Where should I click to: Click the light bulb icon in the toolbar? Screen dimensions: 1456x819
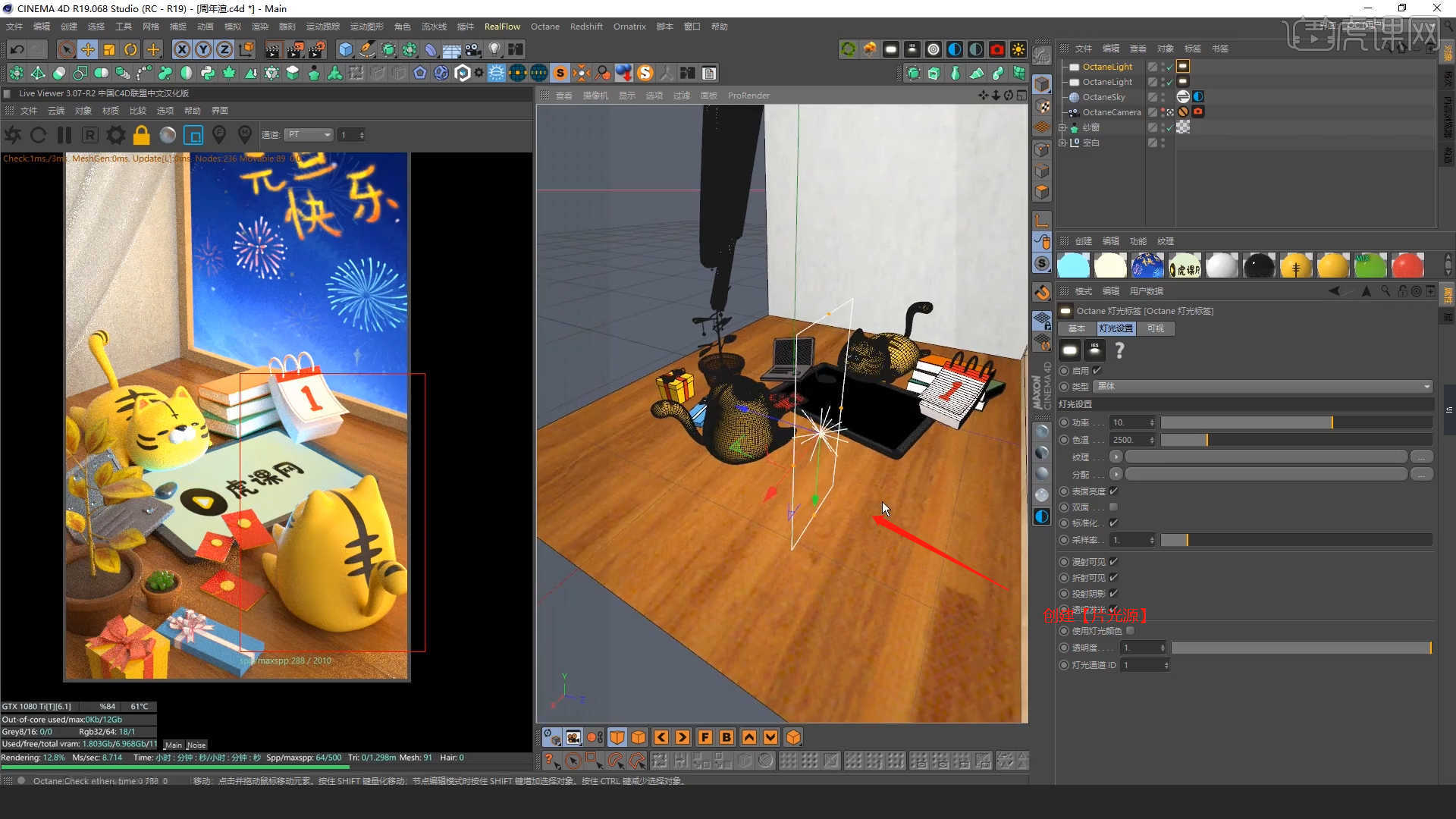click(x=494, y=50)
